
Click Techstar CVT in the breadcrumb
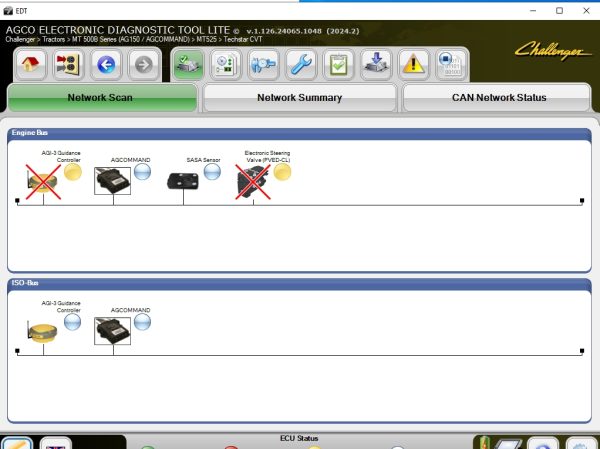tap(243, 39)
